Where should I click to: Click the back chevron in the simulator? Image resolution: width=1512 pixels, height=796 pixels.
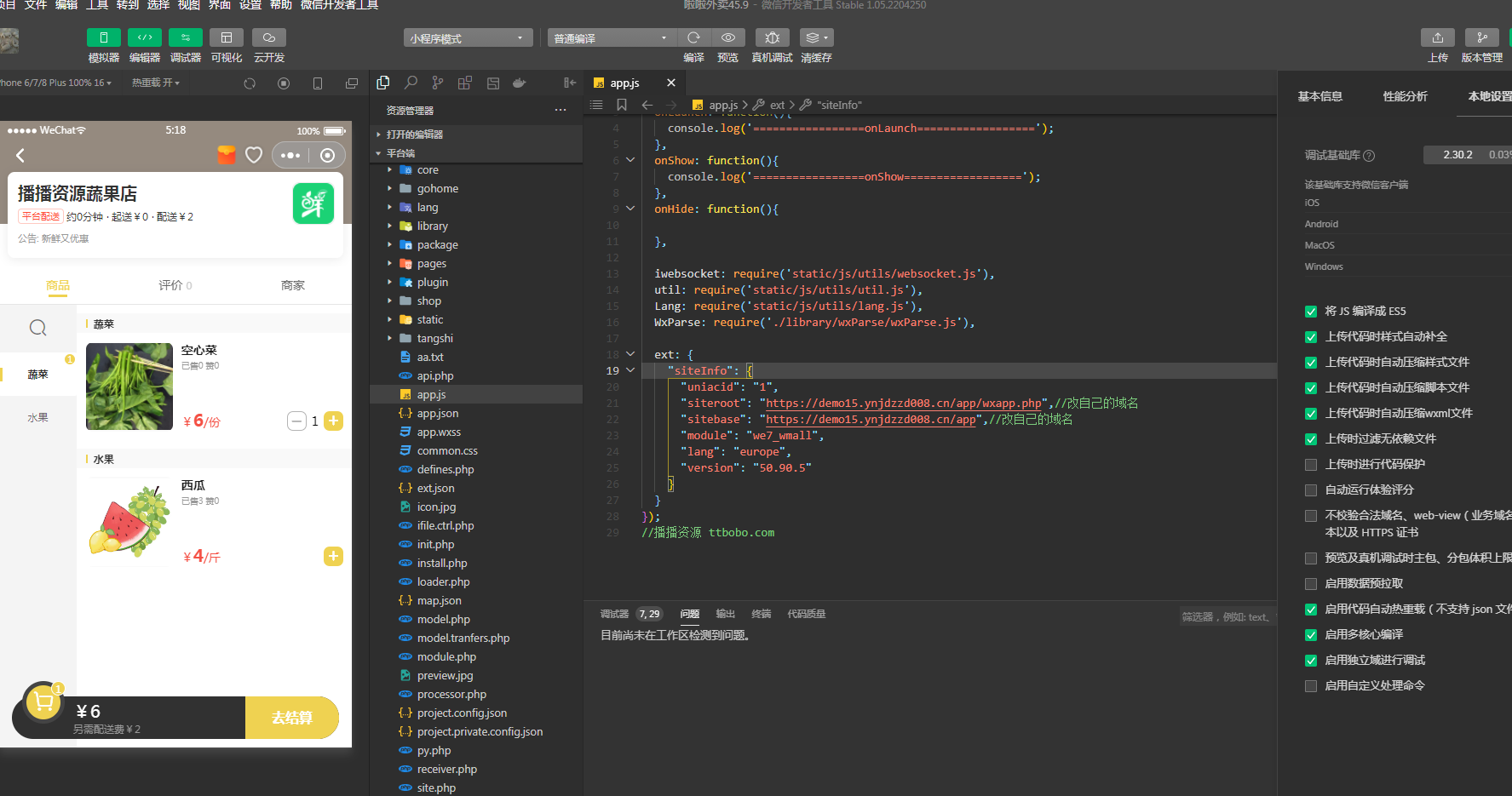(x=20, y=155)
